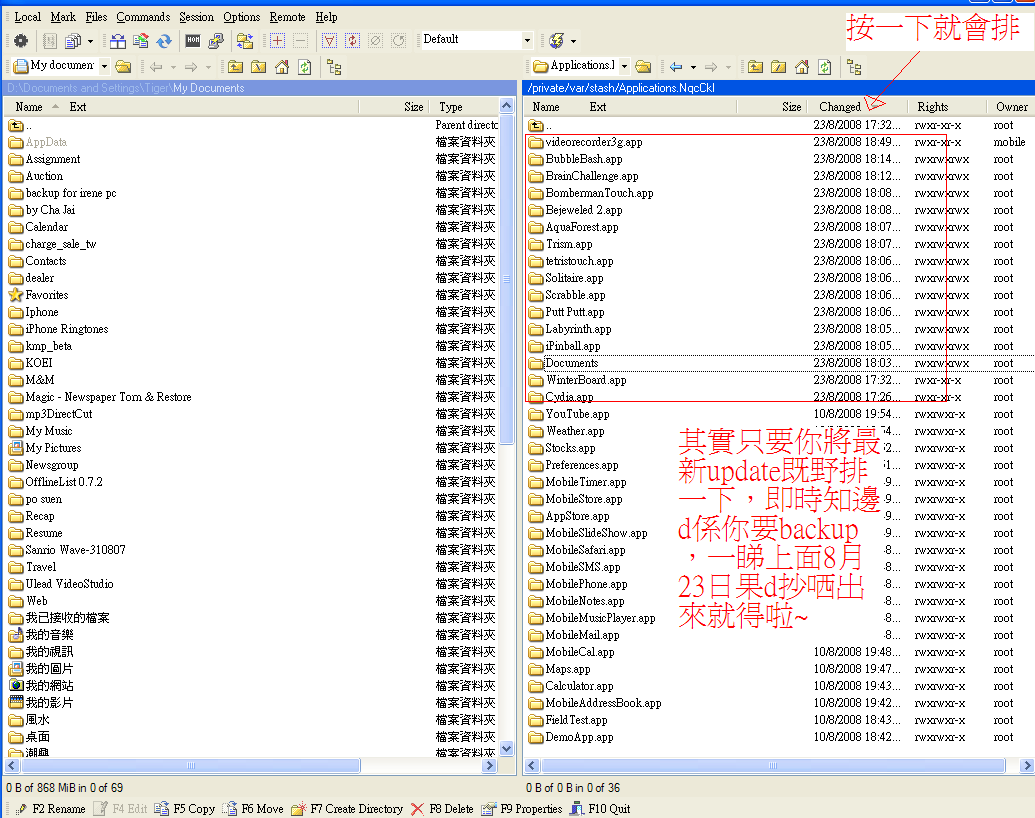This screenshot has width=1035, height=818.
Task: Go to parent directory in local panel
Action: click(234, 67)
